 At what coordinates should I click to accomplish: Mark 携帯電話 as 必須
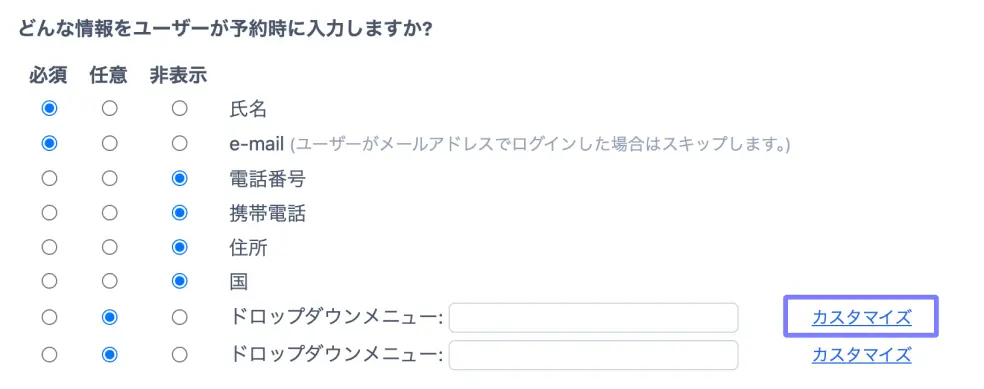(49, 213)
